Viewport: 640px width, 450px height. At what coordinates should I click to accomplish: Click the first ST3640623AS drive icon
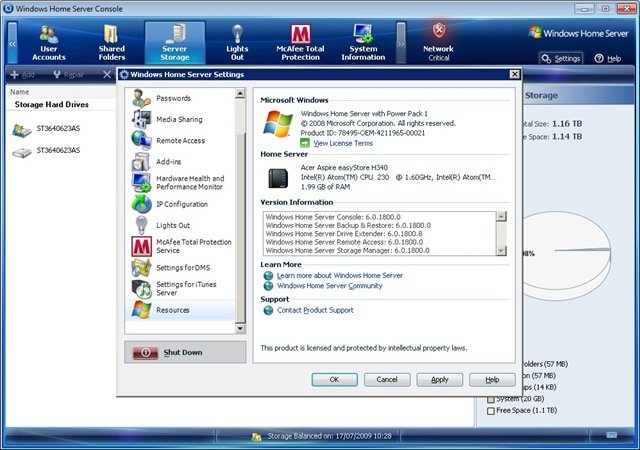coord(22,130)
